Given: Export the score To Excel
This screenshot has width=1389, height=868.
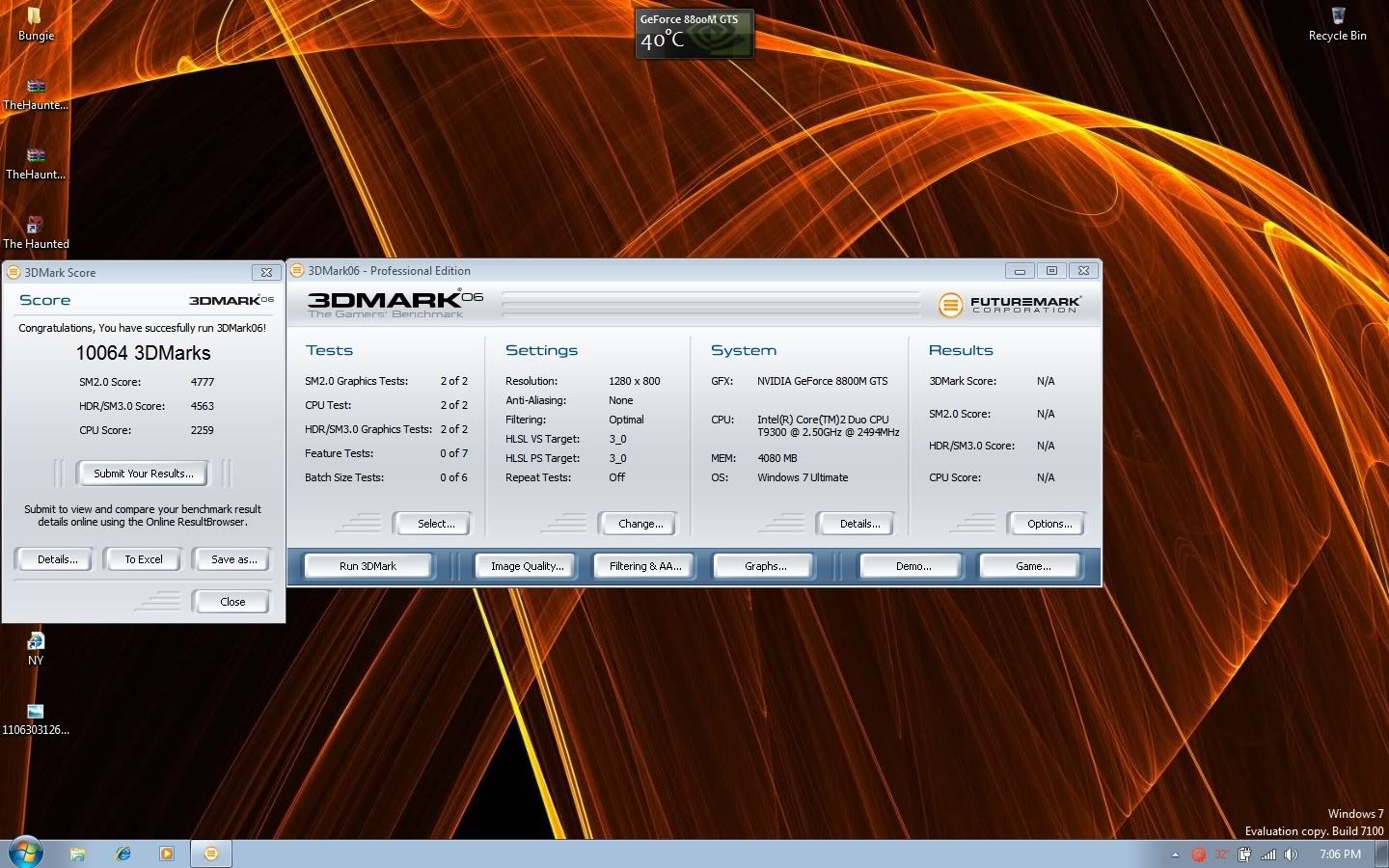Looking at the screenshot, I should click(143, 559).
